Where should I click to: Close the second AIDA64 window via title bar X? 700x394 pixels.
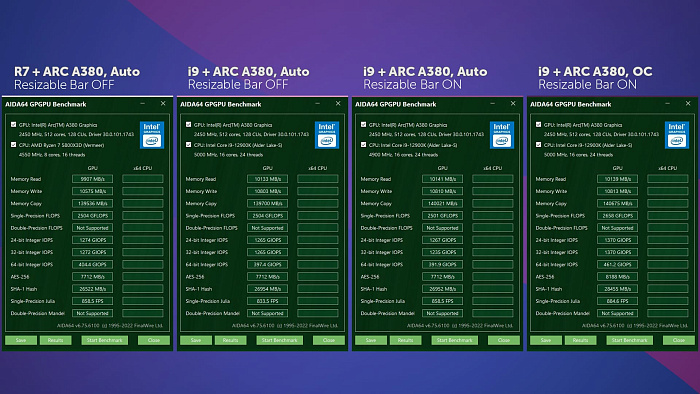click(338, 104)
